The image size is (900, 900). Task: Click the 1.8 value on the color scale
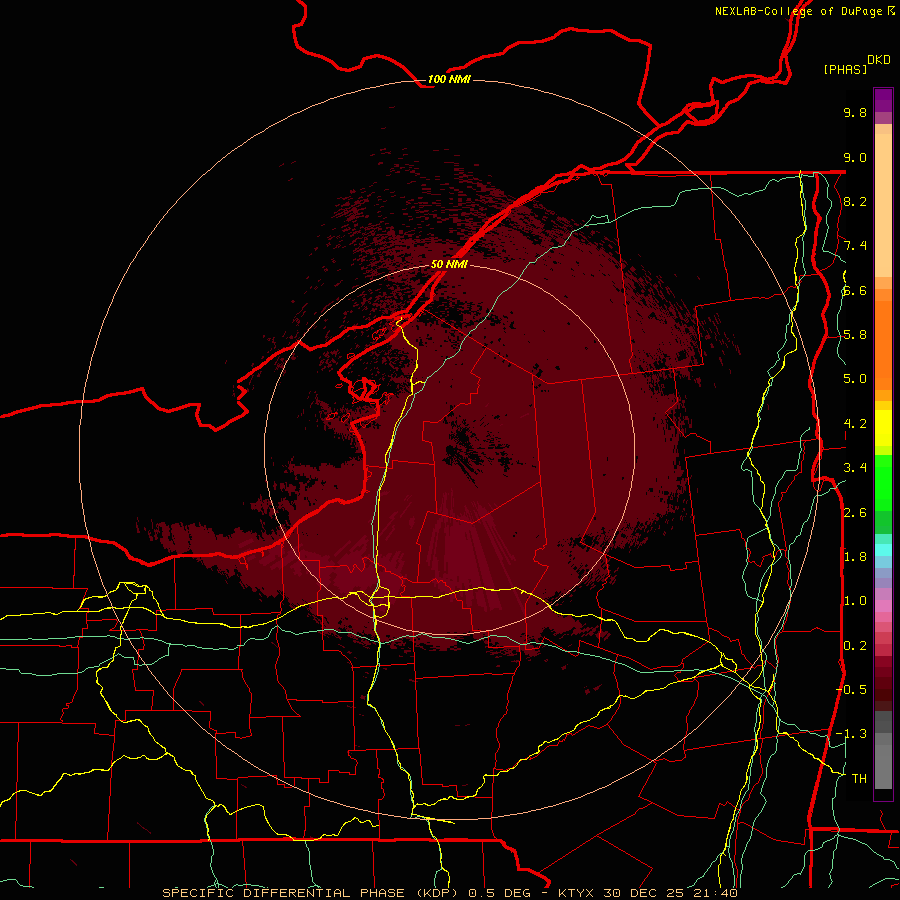[x=855, y=557]
